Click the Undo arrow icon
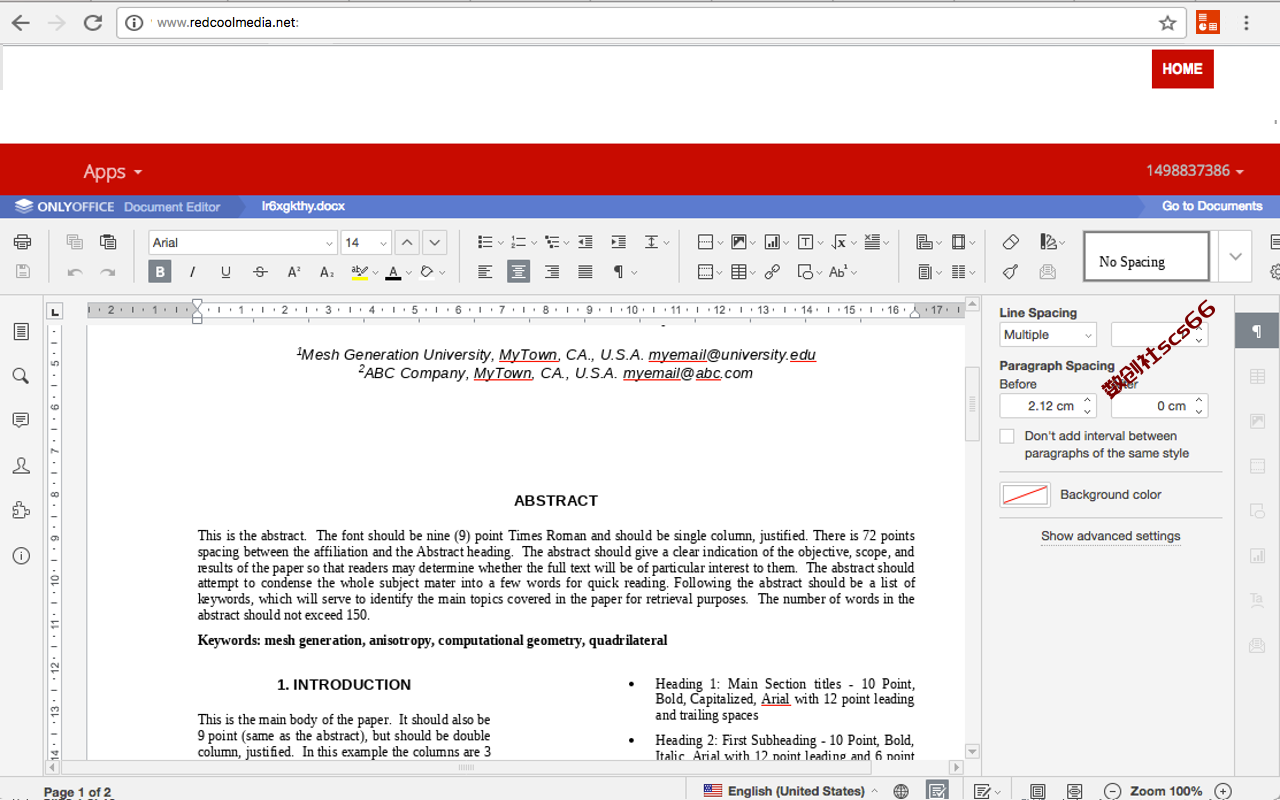 click(74, 272)
